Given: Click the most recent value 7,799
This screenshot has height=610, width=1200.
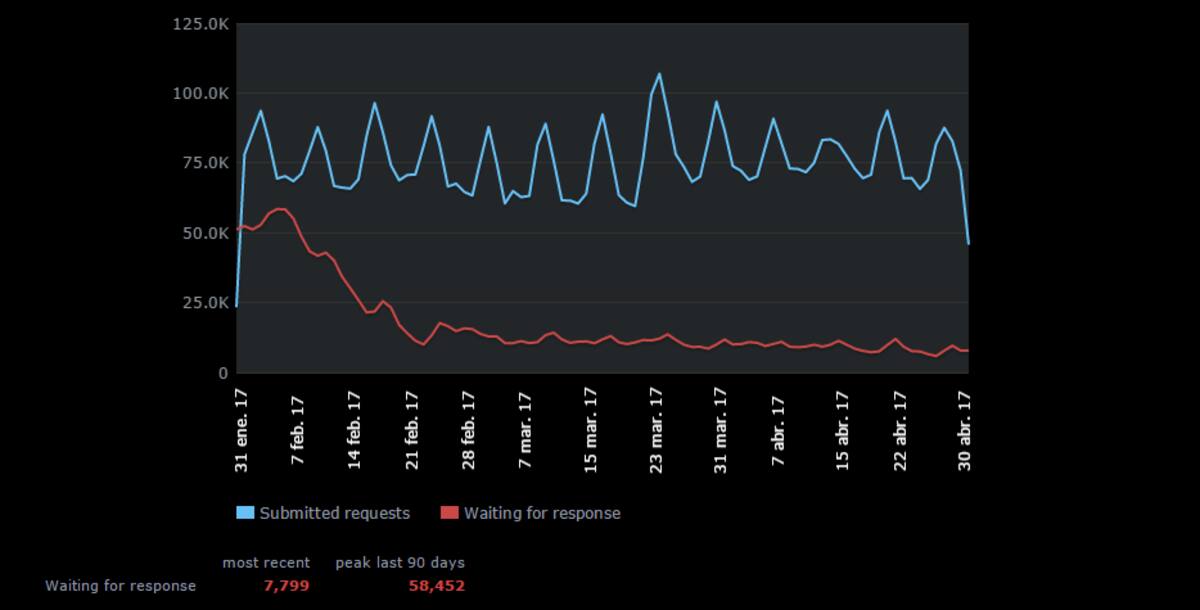Looking at the screenshot, I should [287, 586].
